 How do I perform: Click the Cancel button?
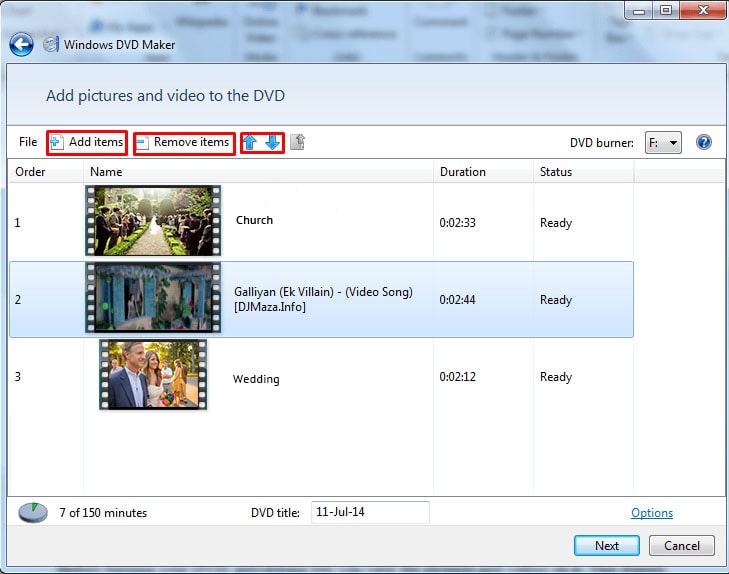[681, 546]
